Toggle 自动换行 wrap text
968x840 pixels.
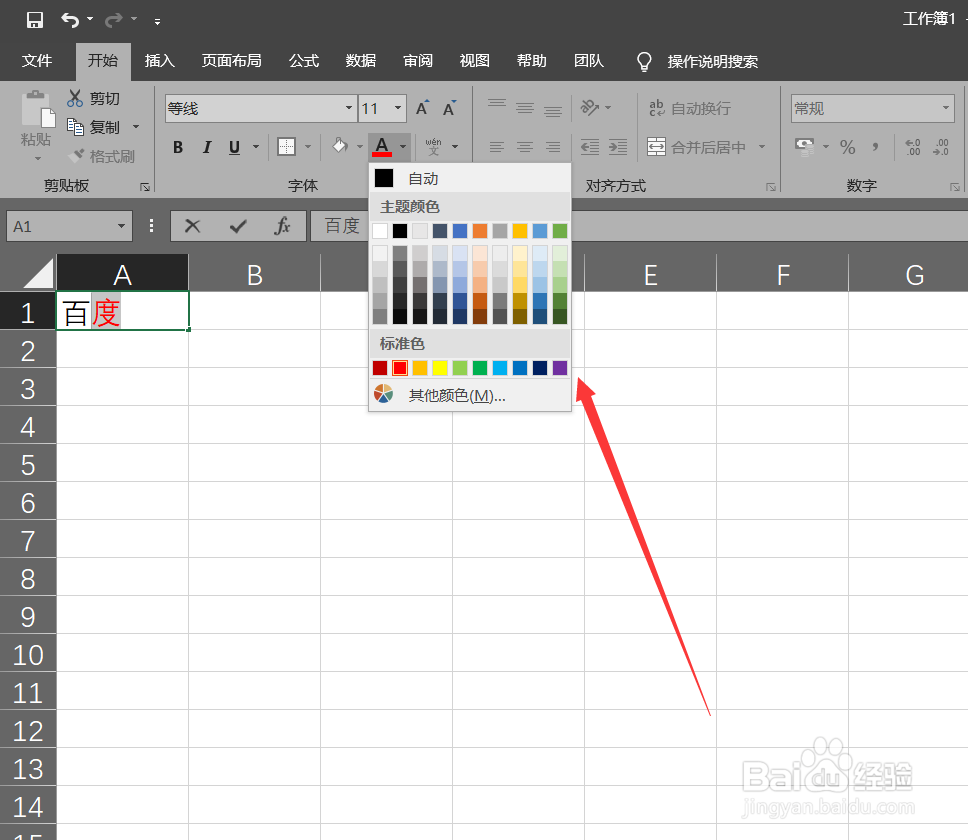point(690,109)
